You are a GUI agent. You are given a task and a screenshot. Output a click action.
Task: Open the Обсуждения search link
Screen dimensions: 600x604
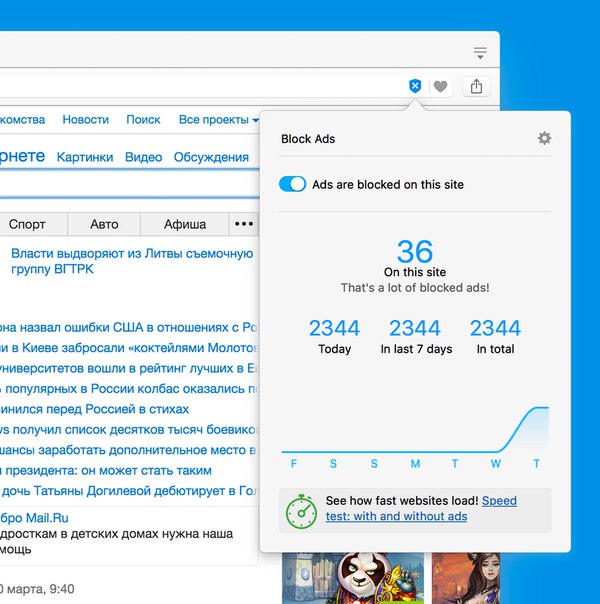coord(211,157)
